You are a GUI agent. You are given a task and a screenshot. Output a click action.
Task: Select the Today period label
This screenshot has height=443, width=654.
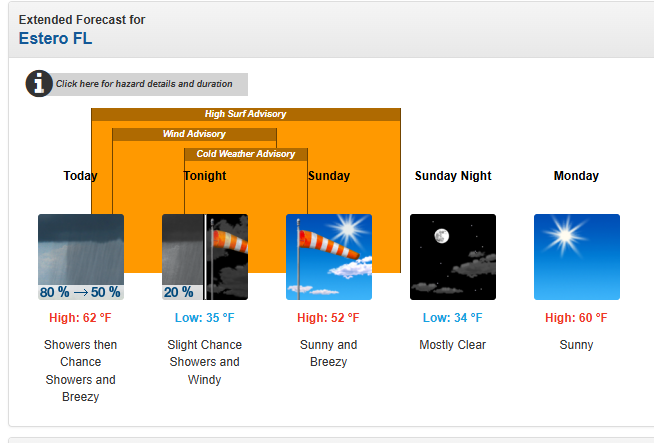[x=81, y=176]
